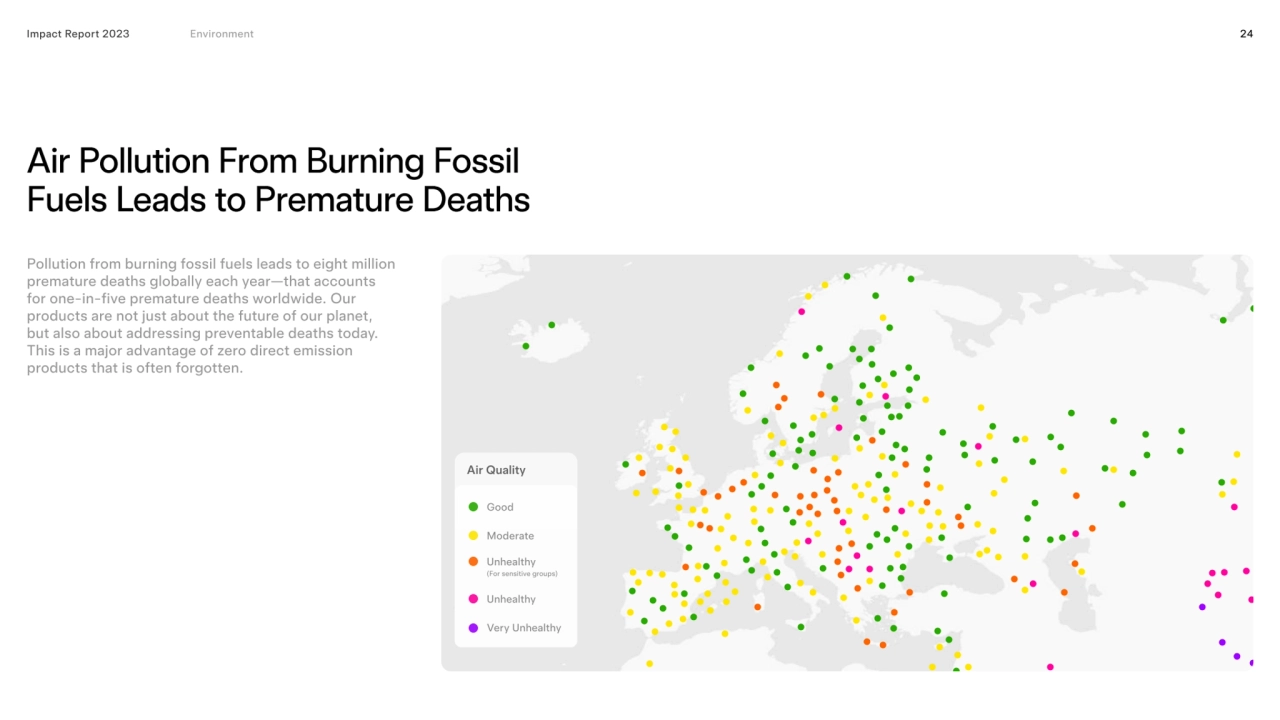This screenshot has height=720, width=1280.
Task: Click the pink Unhealthy legend dot
Action: click(473, 599)
